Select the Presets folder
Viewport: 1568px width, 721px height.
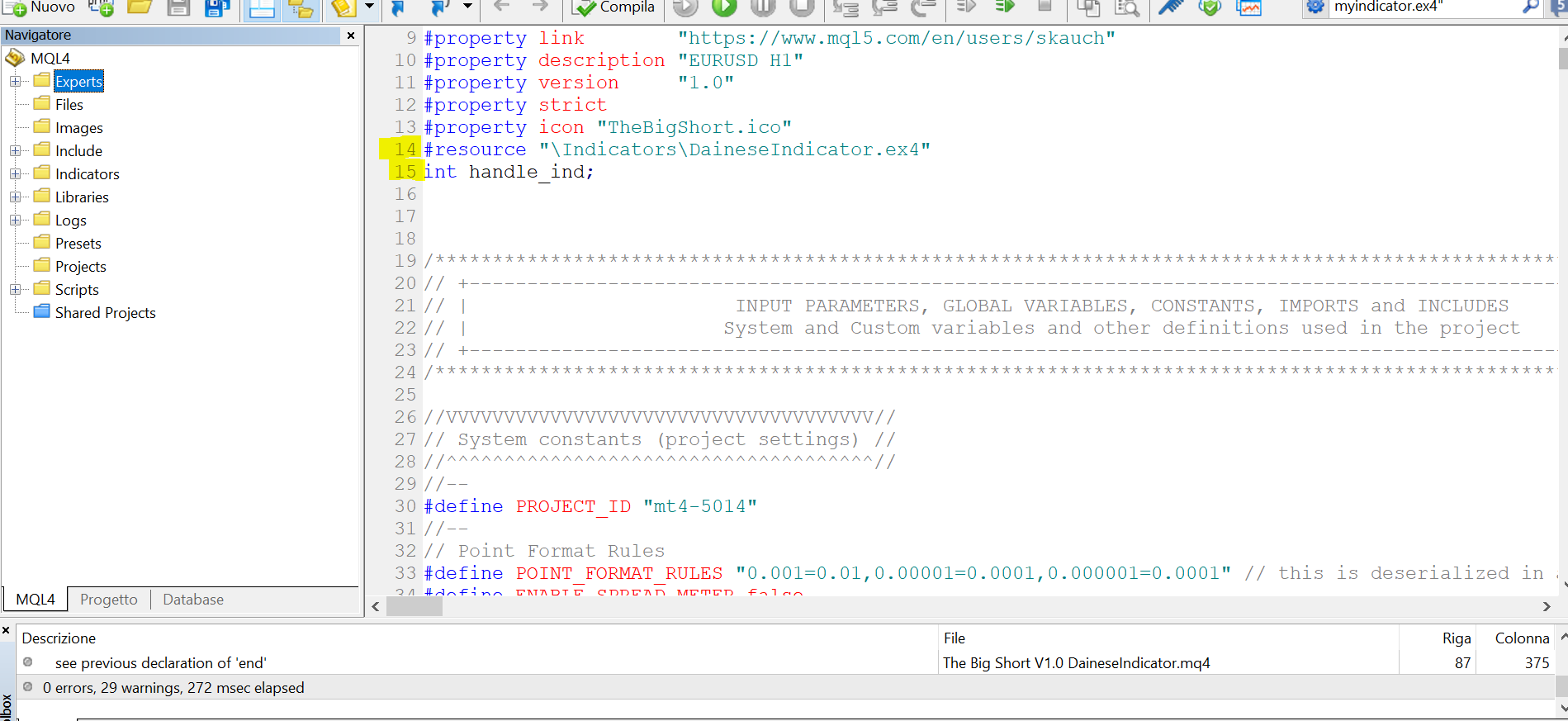point(78,243)
